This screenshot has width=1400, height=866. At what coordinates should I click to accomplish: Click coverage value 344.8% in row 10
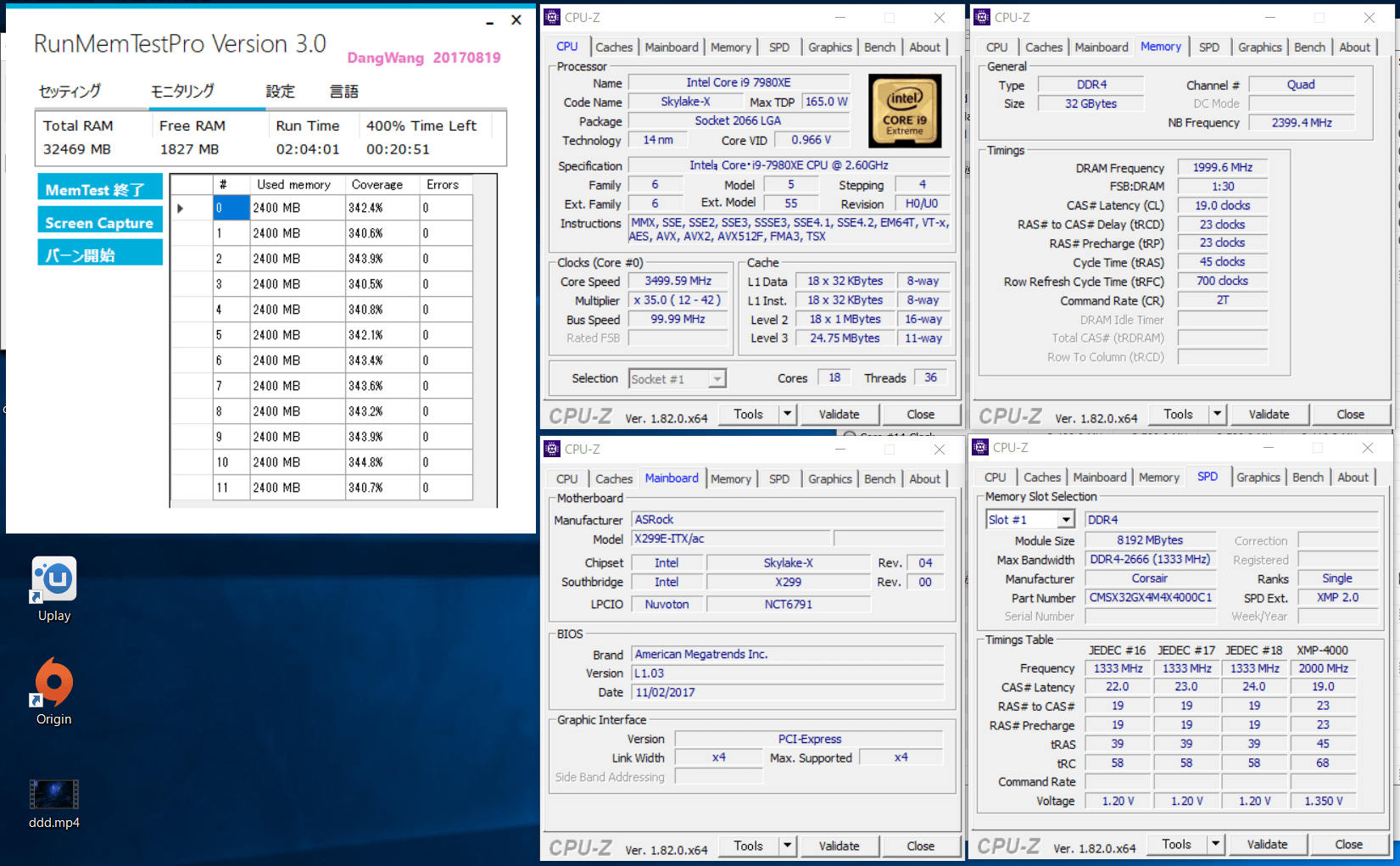(382, 462)
